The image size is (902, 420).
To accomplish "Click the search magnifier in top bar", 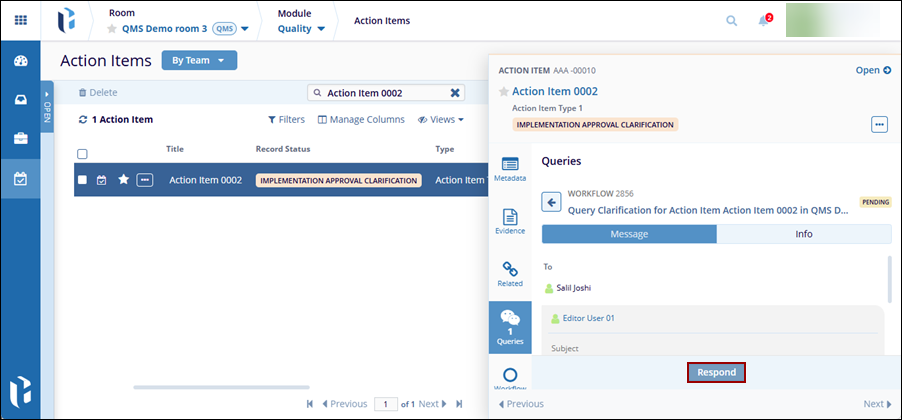I will point(732,20).
